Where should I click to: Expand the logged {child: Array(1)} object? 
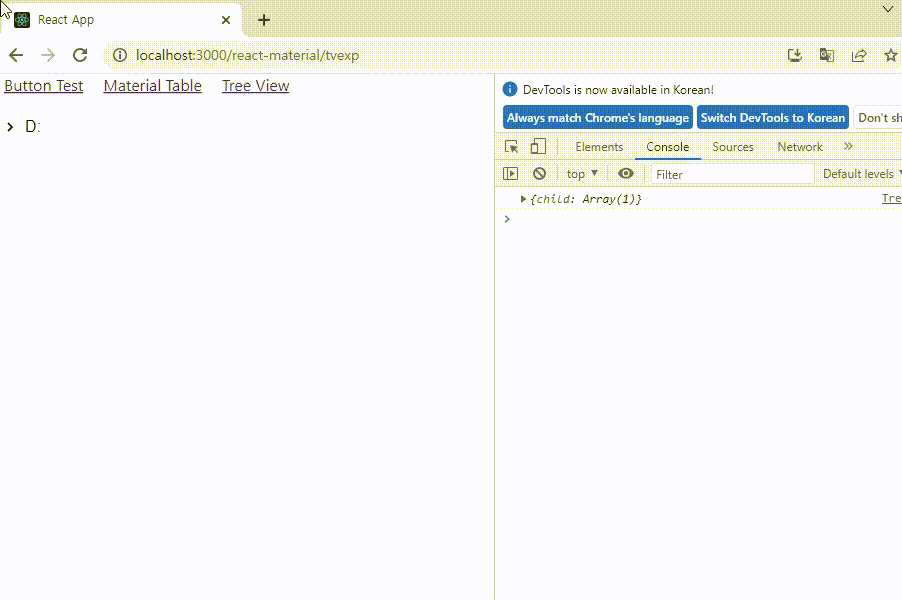coord(523,199)
